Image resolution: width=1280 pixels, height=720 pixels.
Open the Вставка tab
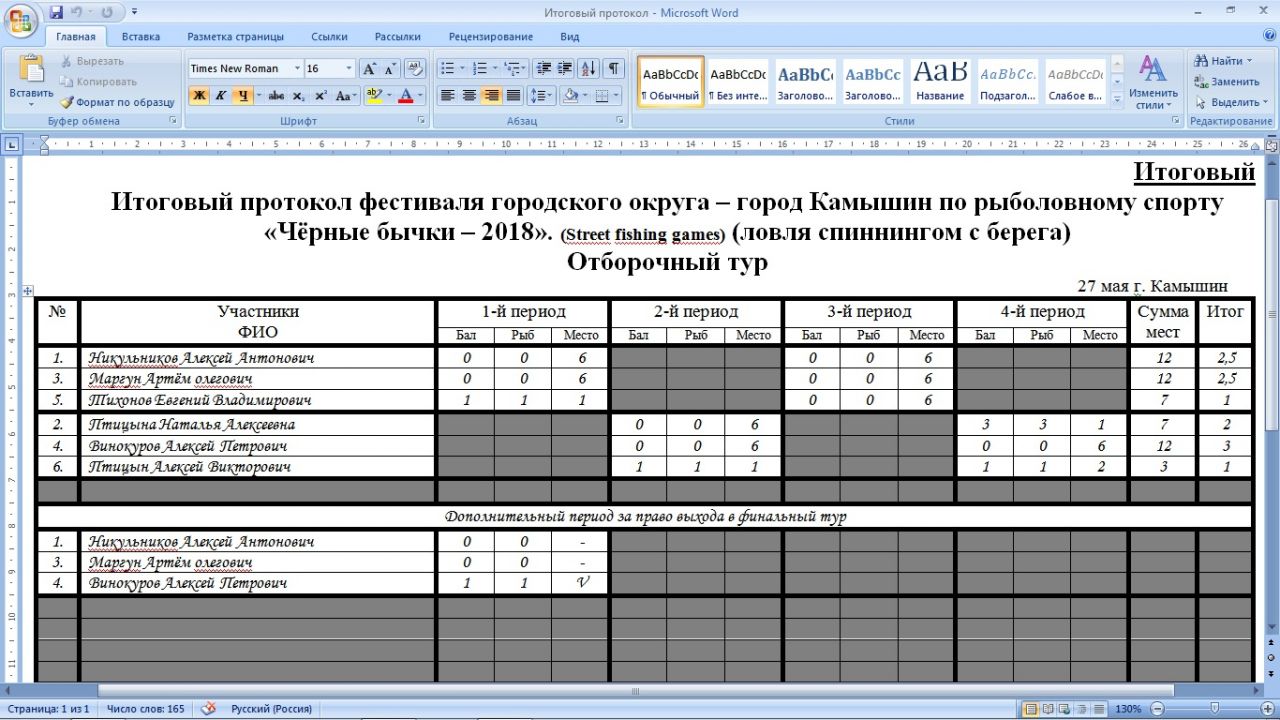(141, 37)
